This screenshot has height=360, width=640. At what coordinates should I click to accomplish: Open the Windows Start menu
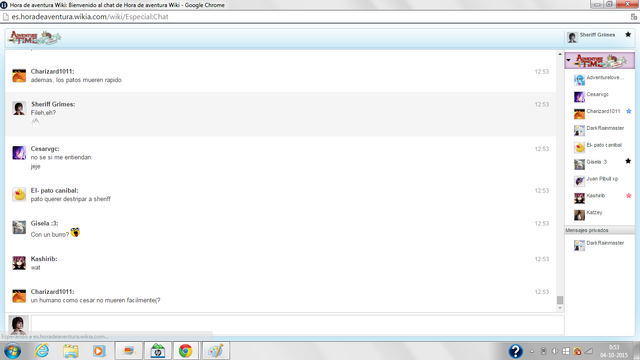13,351
